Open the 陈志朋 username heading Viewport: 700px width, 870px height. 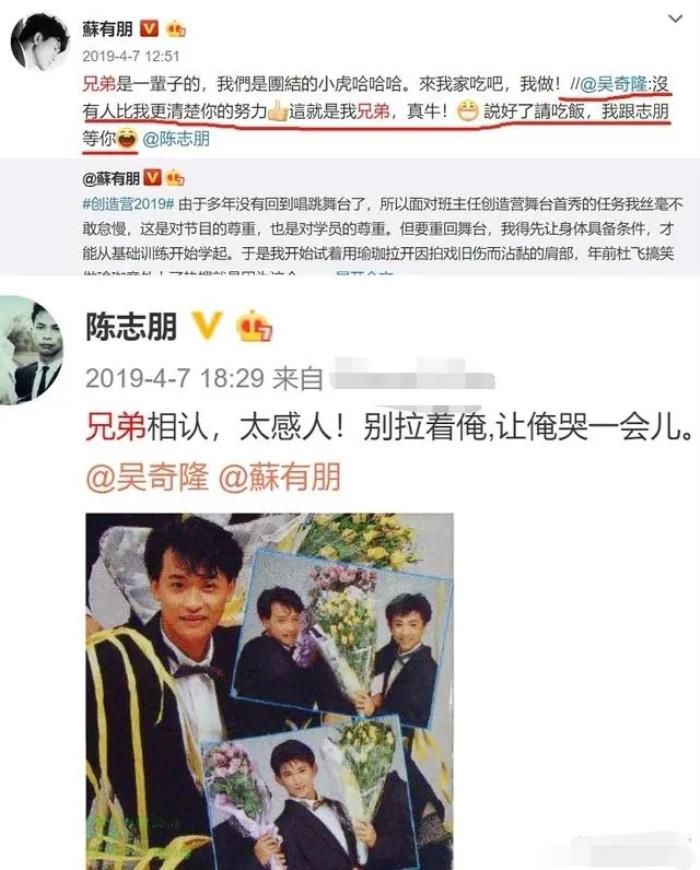click(x=131, y=326)
